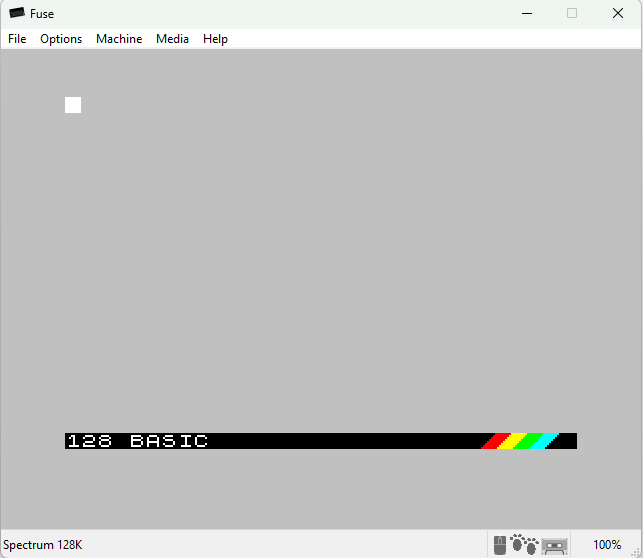Screen dimensions: 643x558
Task: Open the Machine menu
Action: pos(119,39)
